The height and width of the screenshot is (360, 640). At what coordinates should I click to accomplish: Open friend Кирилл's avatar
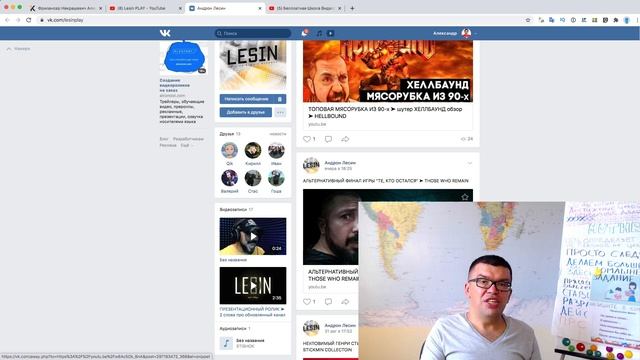click(253, 150)
